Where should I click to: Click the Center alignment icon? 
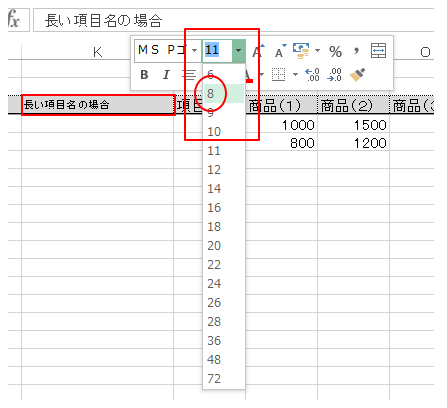point(189,75)
